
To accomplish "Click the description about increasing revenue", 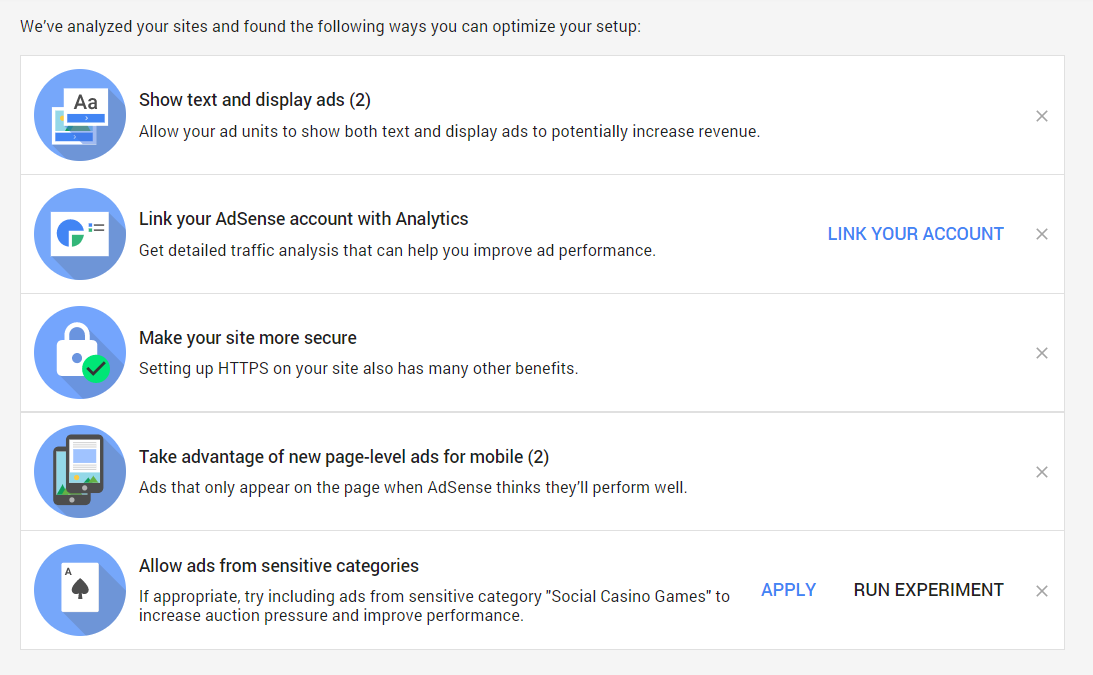I will point(449,132).
